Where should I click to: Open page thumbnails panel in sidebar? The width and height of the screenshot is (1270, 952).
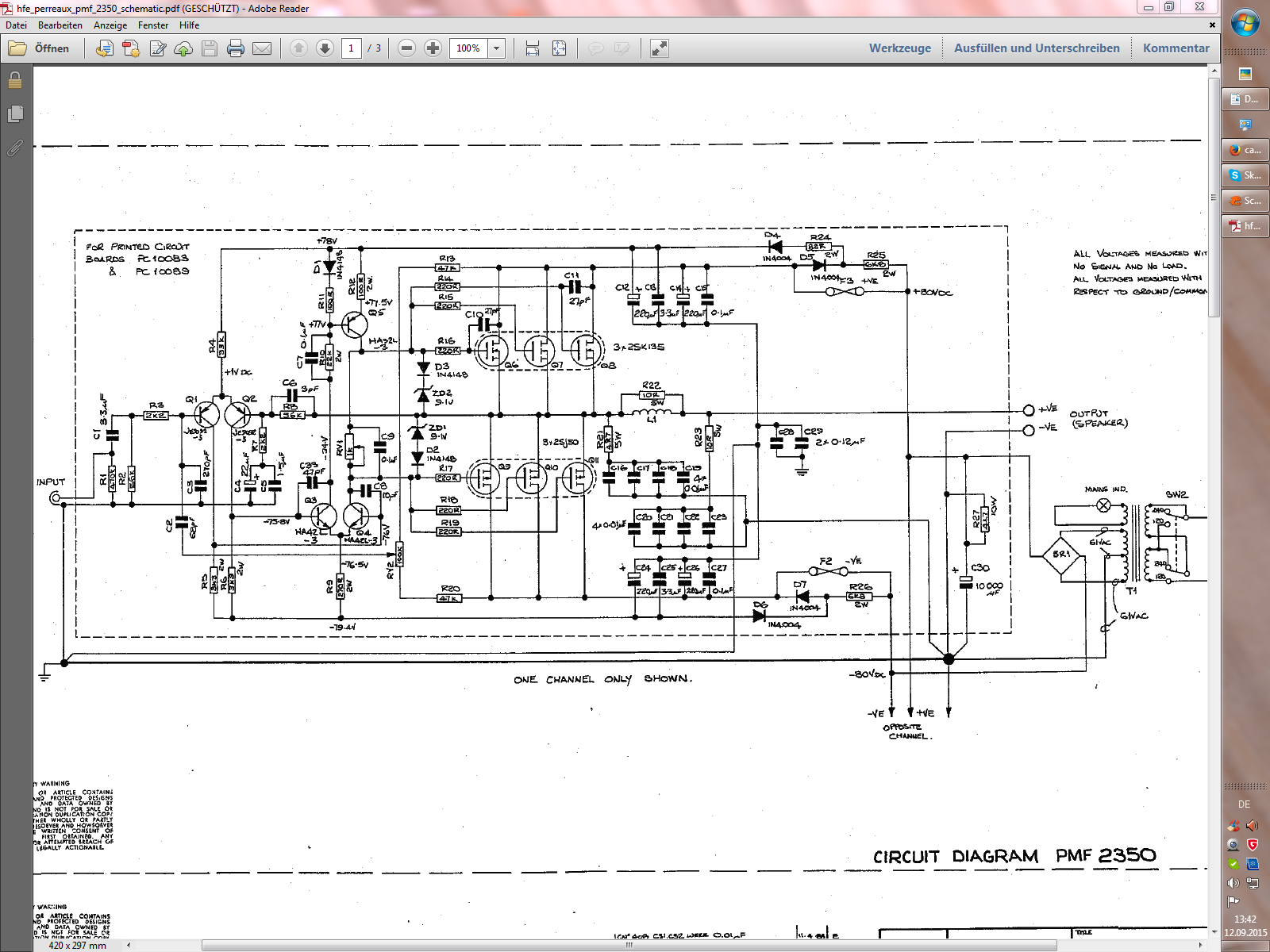coord(15,114)
